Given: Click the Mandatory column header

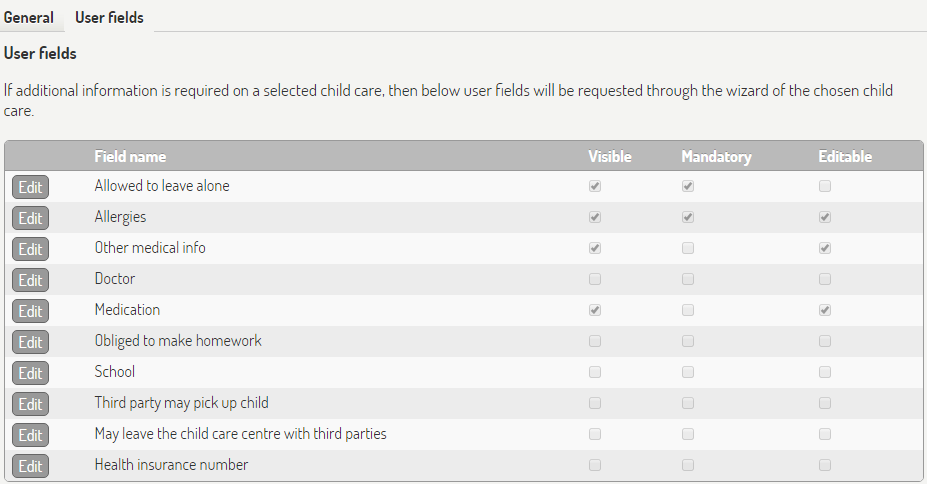Looking at the screenshot, I should [716, 156].
